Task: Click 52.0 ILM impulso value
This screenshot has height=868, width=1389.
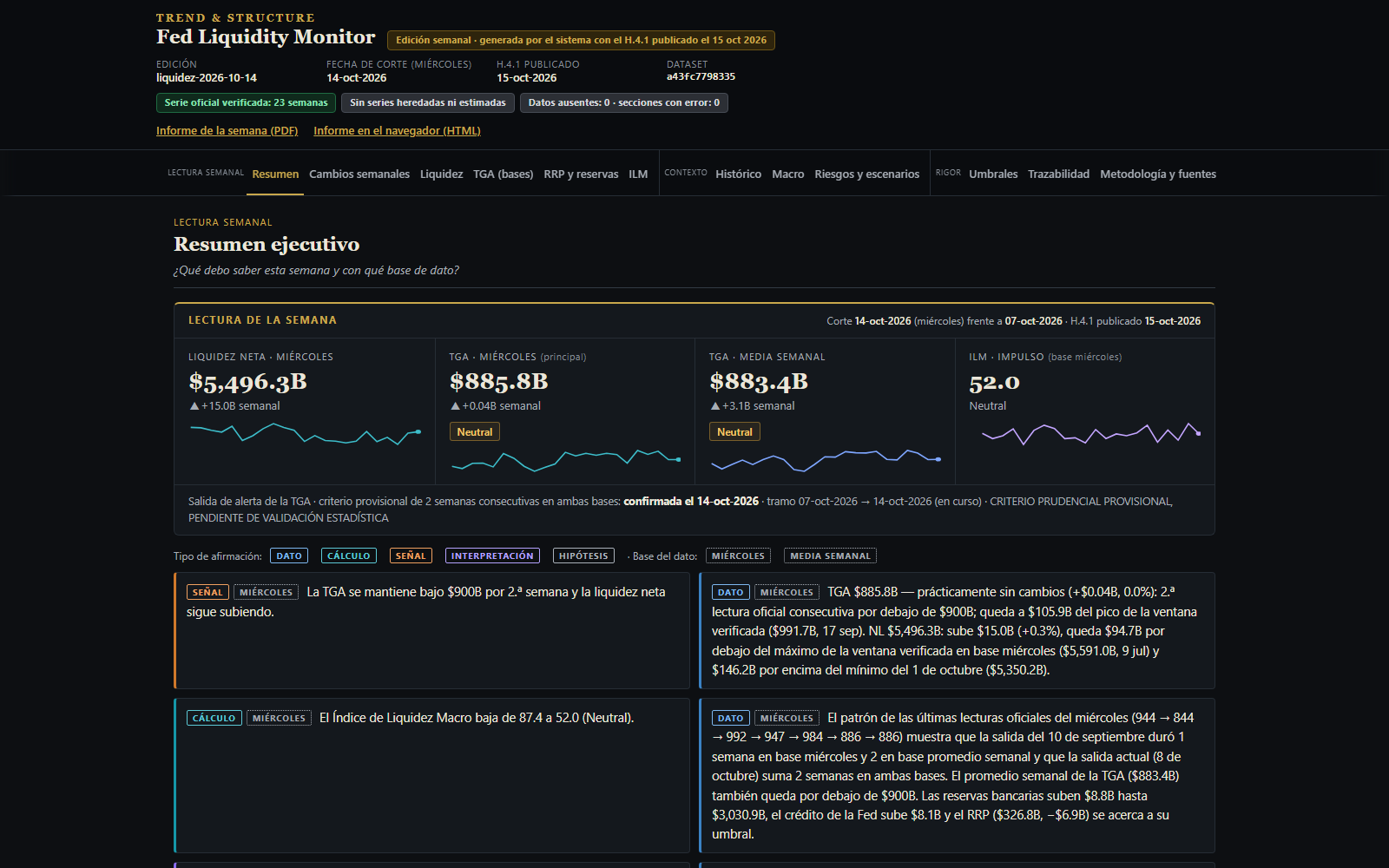Action: tap(994, 382)
